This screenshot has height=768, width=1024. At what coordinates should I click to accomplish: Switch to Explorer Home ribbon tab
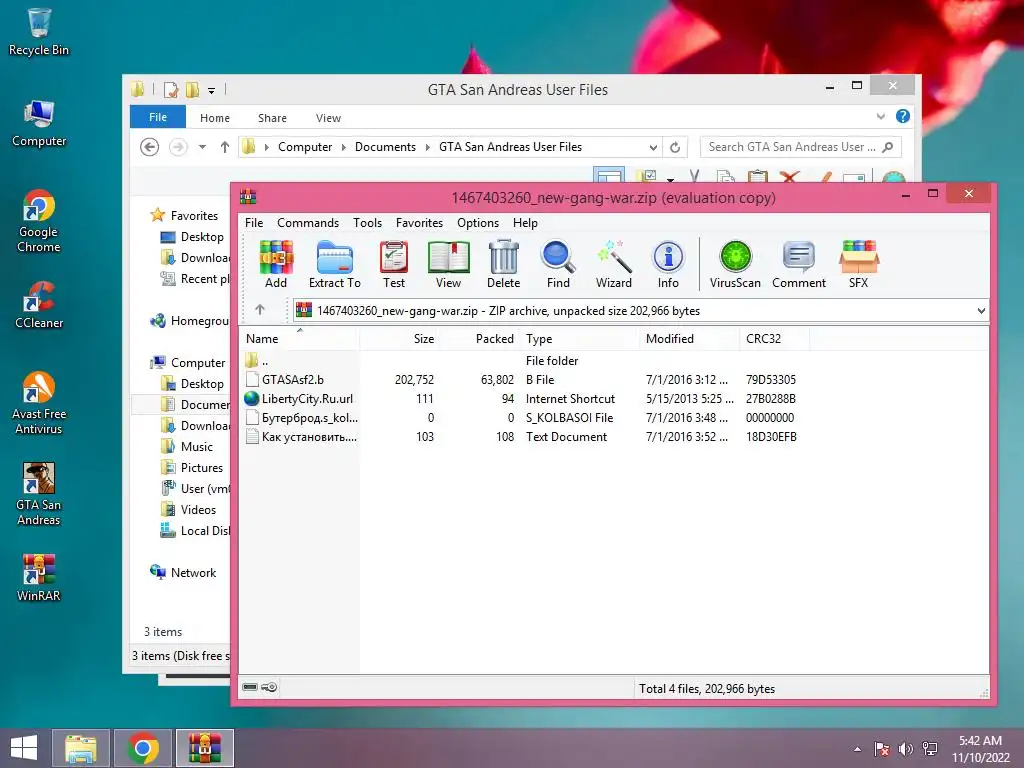[x=215, y=118]
